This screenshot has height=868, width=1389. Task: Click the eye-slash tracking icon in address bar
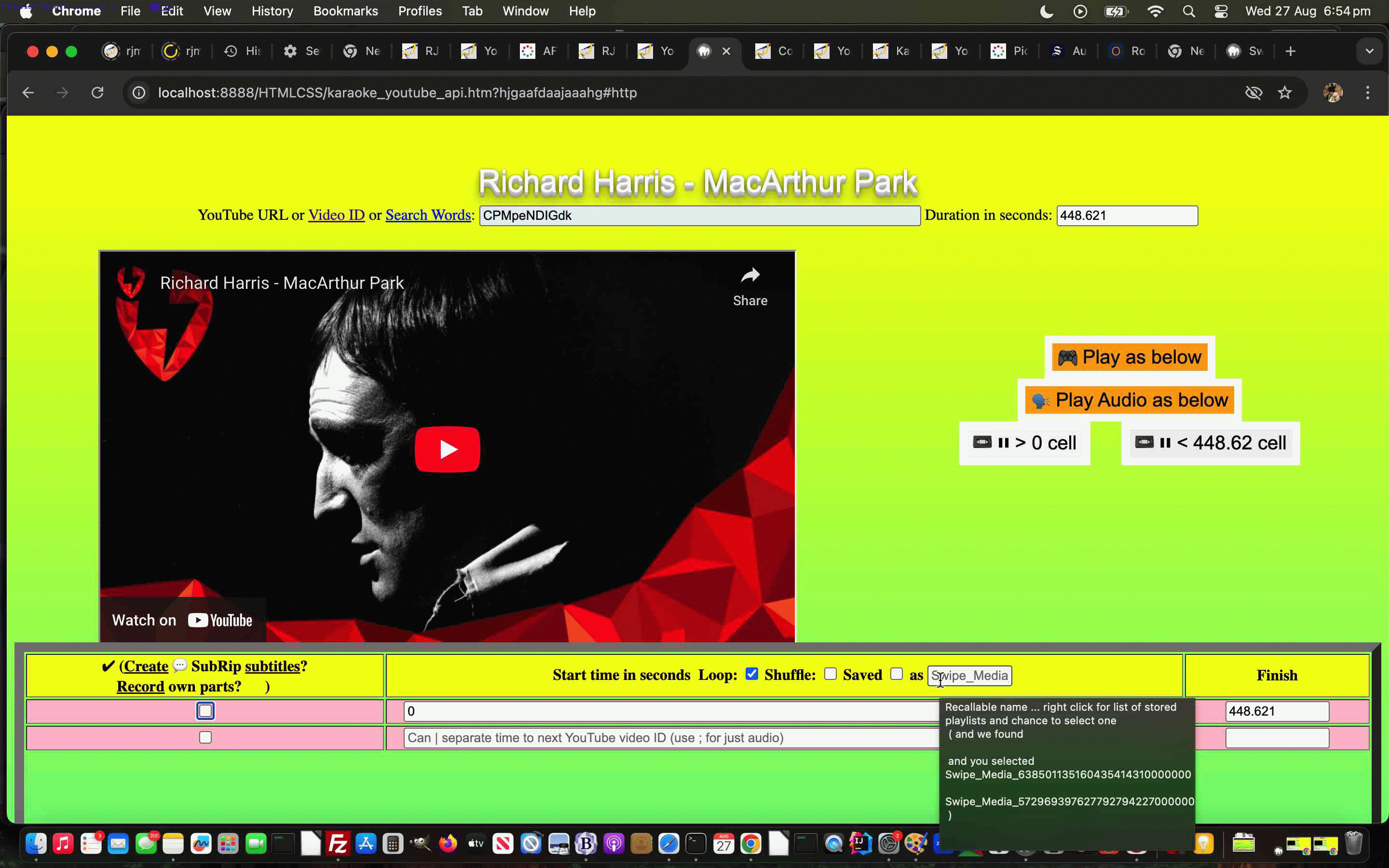coord(1253,93)
